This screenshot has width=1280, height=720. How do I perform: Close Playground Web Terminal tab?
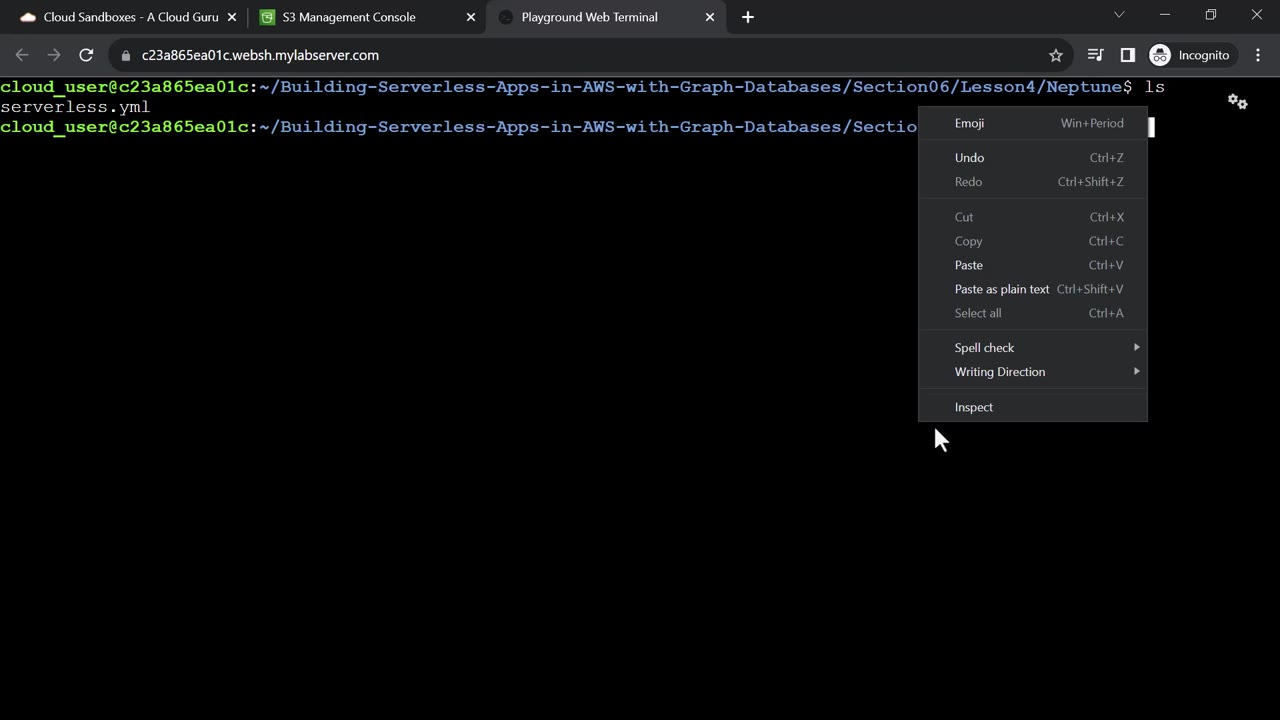[710, 17]
